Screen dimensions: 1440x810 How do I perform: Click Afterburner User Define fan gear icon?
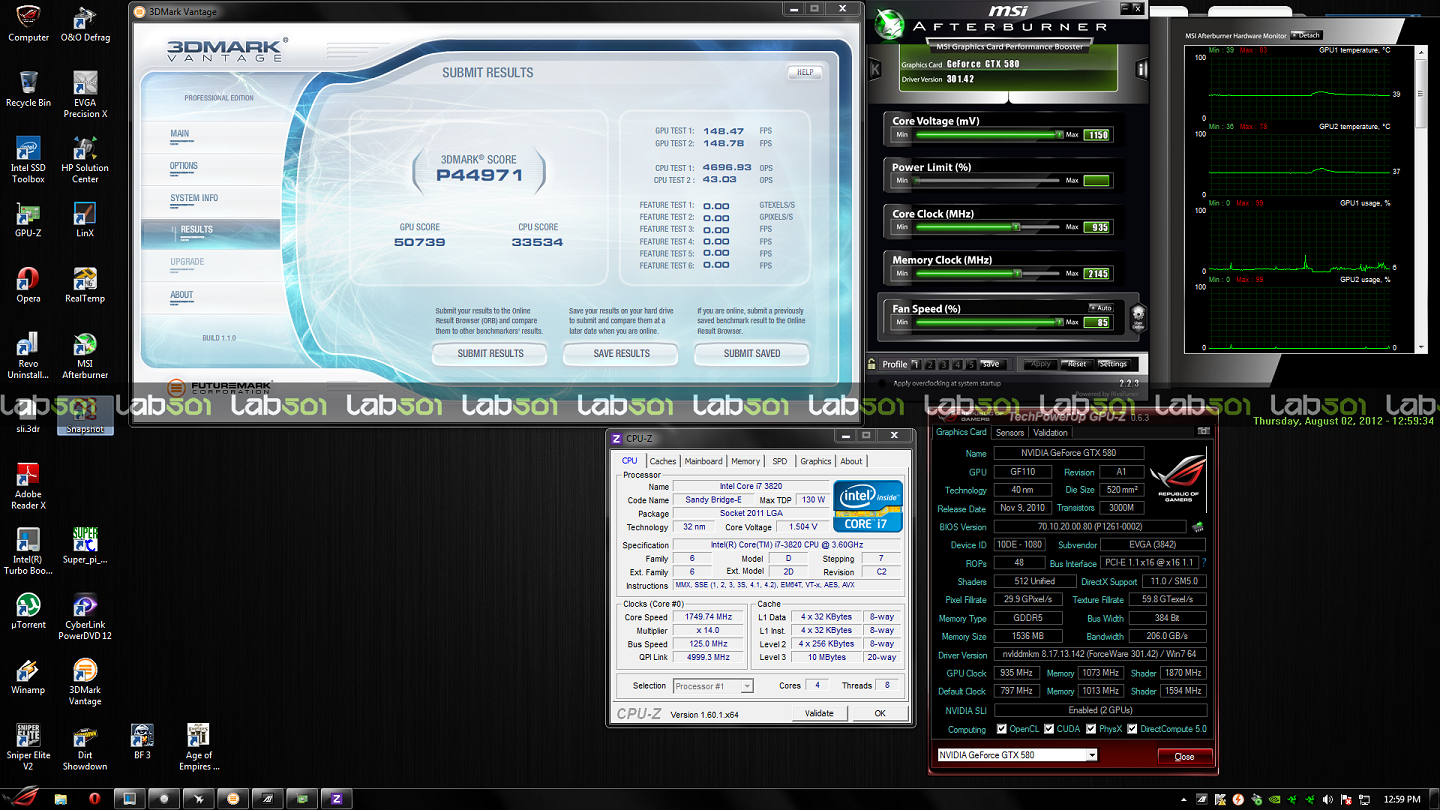click(1138, 318)
